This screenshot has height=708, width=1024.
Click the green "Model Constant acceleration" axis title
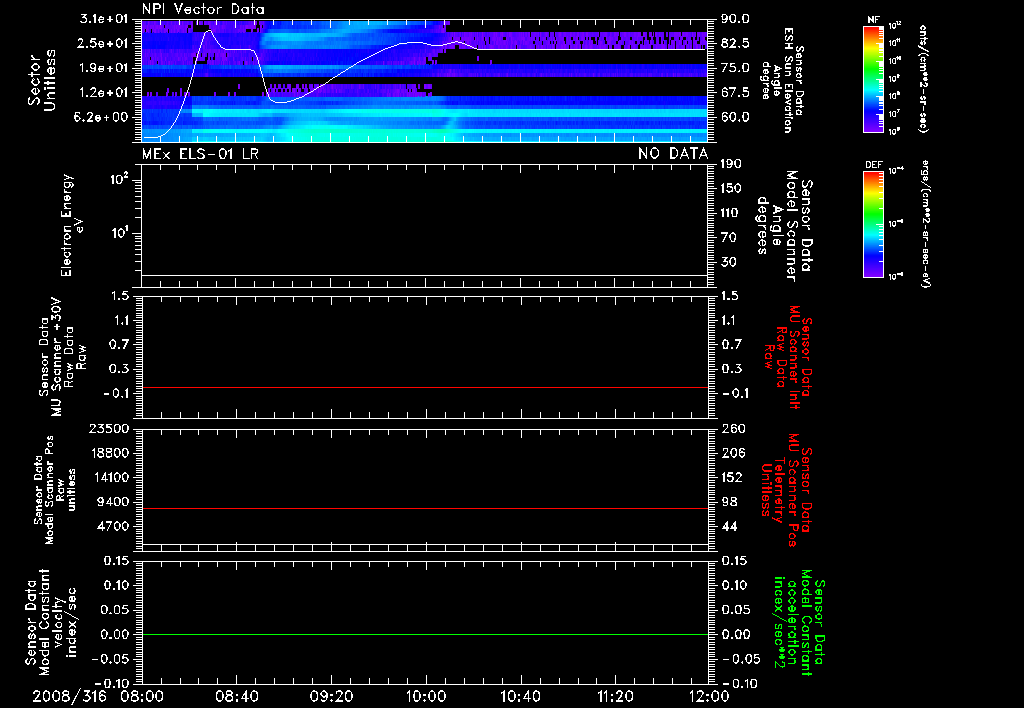[800, 622]
